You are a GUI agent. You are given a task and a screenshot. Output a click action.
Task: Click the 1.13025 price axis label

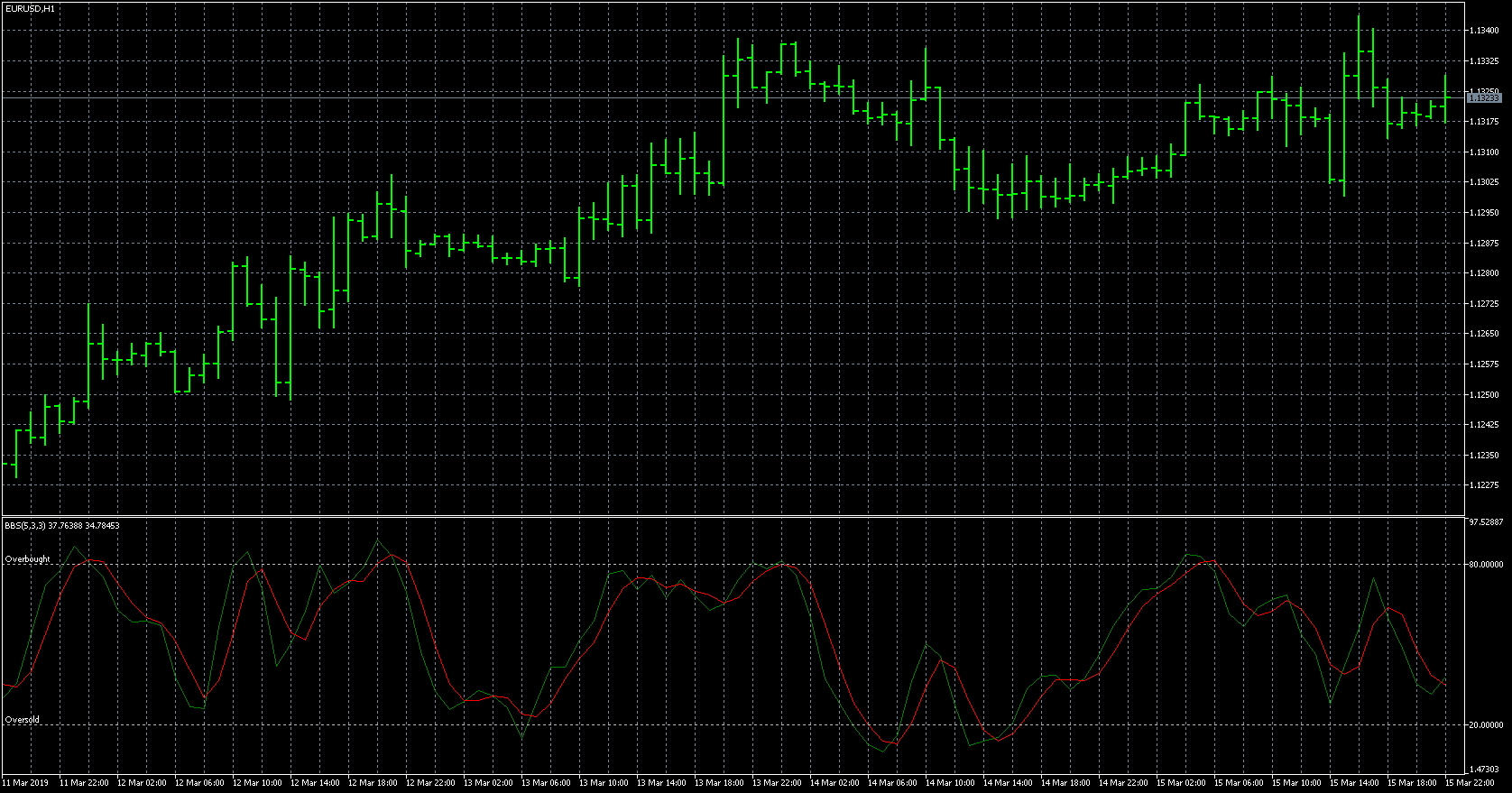click(x=1485, y=182)
